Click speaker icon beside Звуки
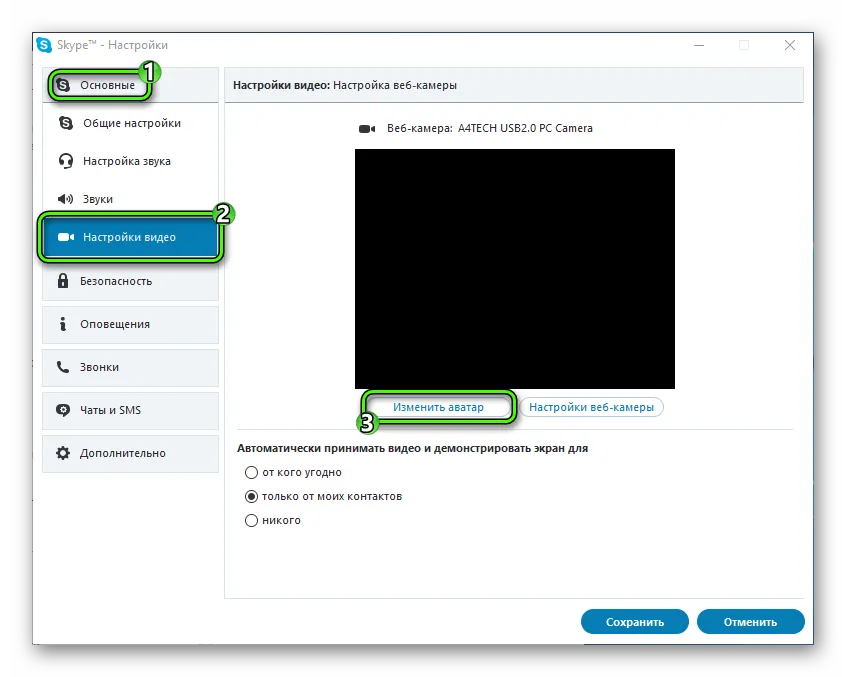This screenshot has width=846, height=677. 65,199
